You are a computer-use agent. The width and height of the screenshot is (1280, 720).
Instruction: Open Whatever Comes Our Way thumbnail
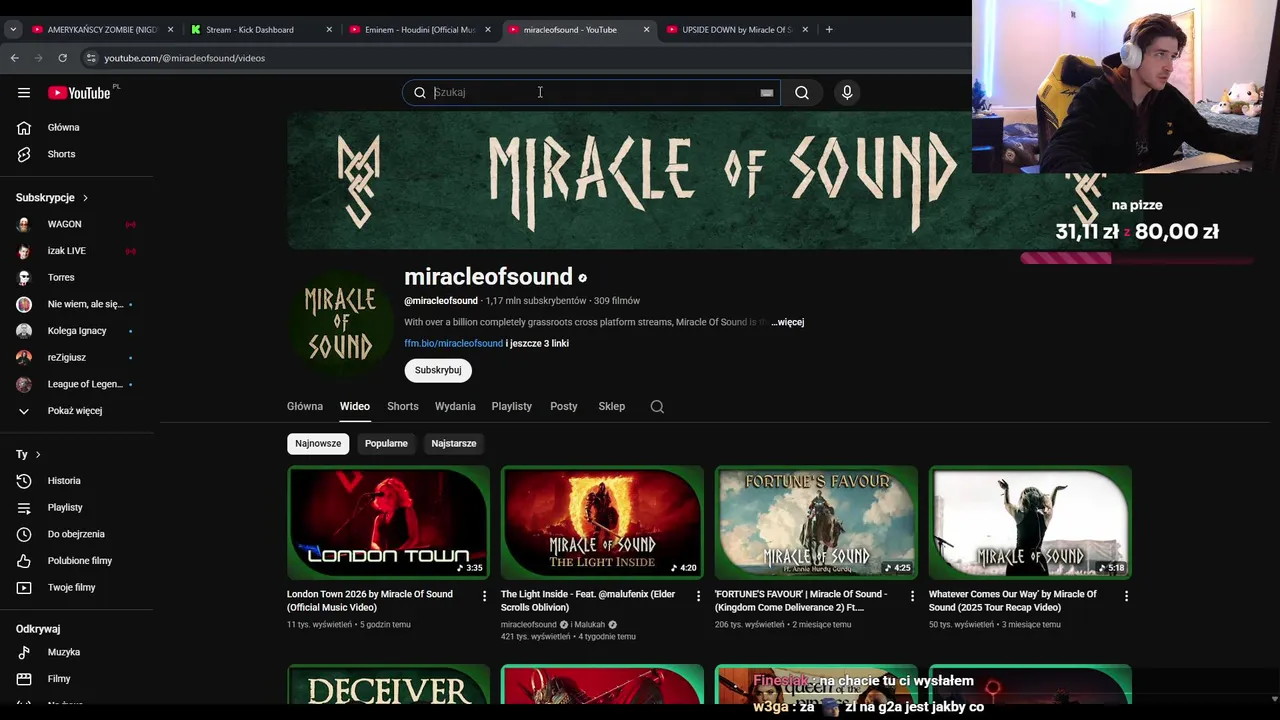click(x=1030, y=522)
